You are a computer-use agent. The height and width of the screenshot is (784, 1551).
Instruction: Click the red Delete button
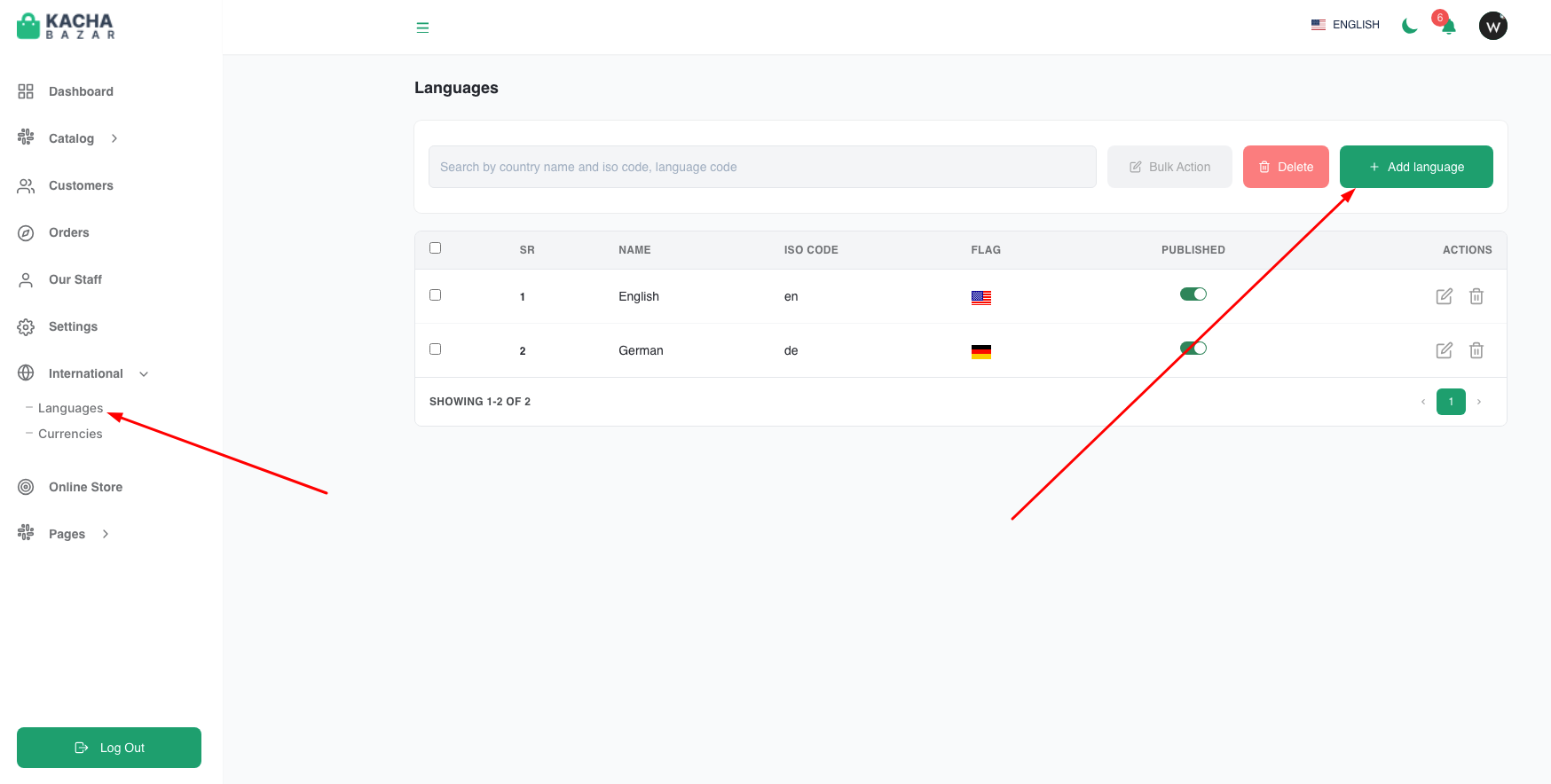(x=1286, y=167)
